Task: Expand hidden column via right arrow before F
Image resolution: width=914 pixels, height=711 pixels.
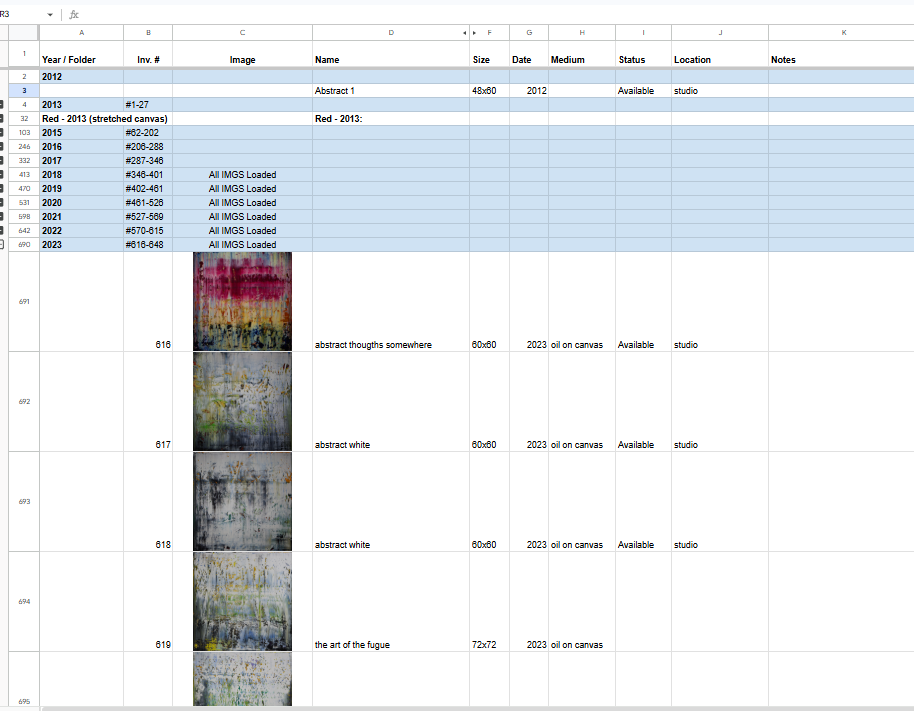Action: click(x=474, y=33)
